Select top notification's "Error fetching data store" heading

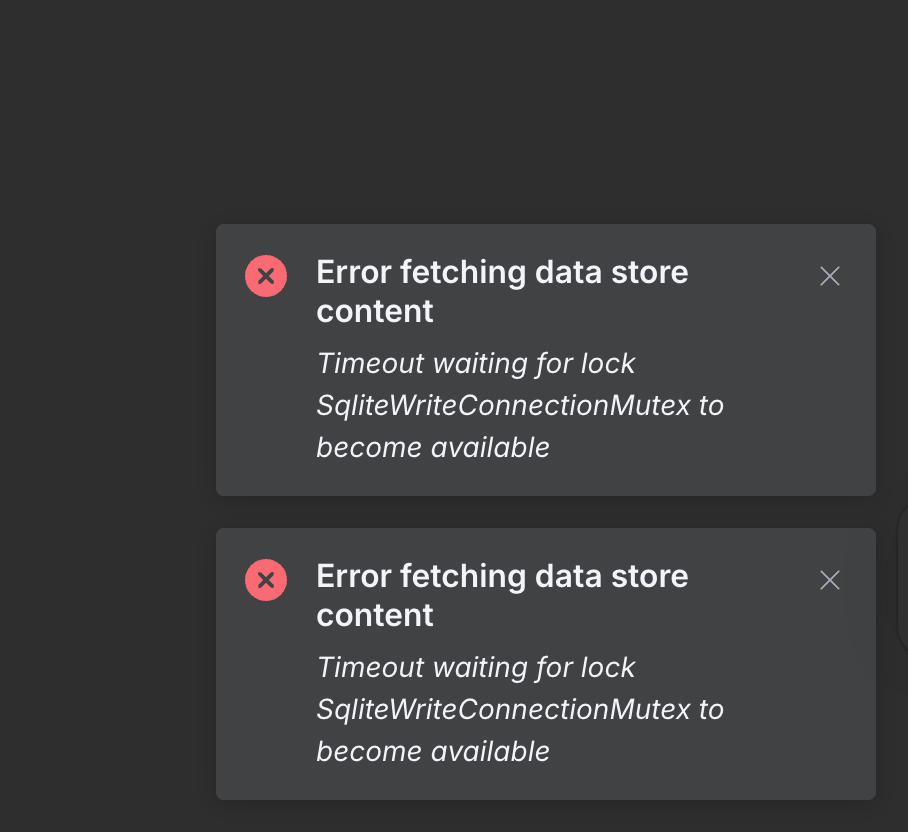[x=502, y=272]
